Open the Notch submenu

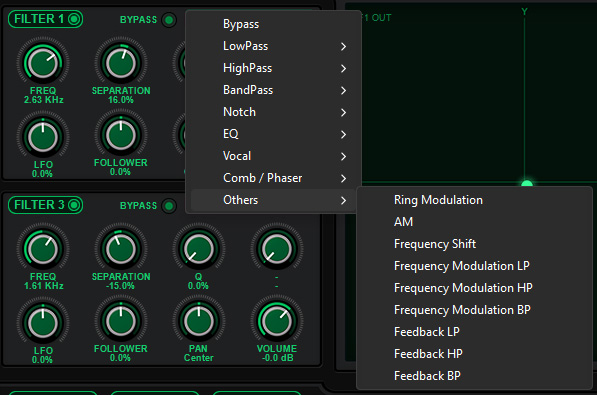point(273,112)
